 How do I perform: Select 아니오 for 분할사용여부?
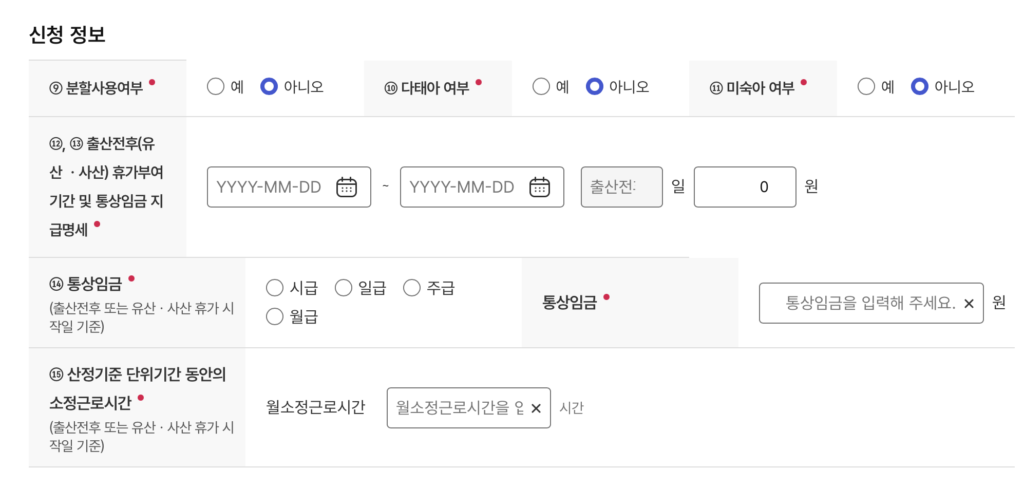269,87
